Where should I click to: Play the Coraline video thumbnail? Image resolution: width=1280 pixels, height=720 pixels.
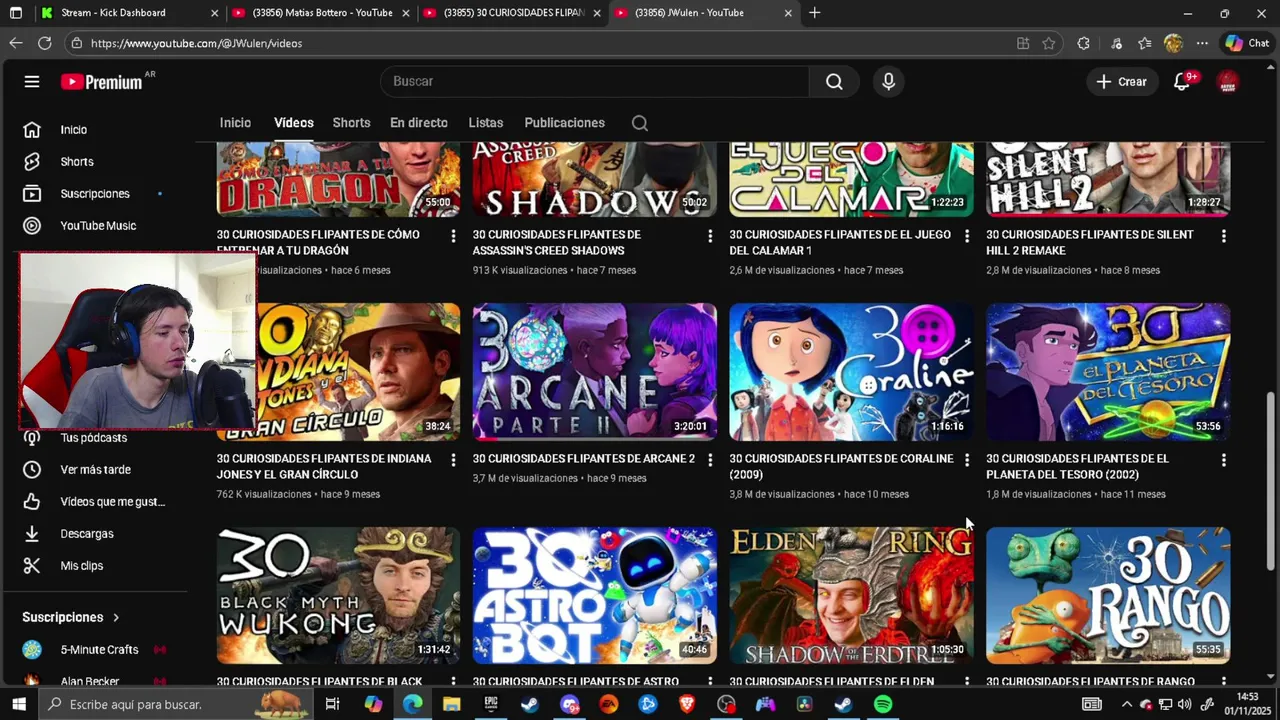851,372
